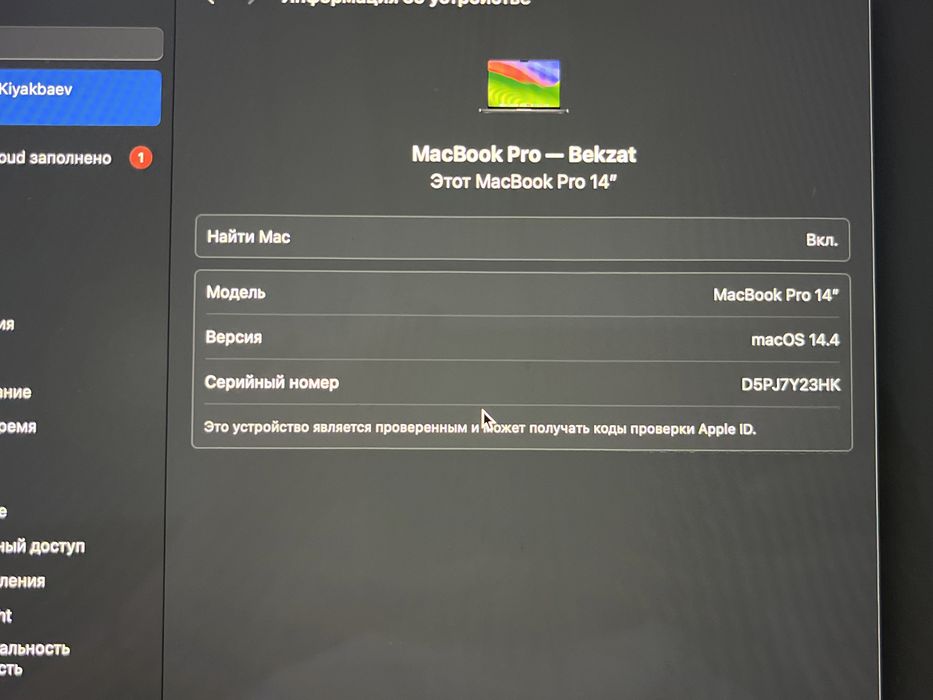The image size is (933, 700).
Task: Click the "Серийный номер" label
Action: [x=271, y=382]
